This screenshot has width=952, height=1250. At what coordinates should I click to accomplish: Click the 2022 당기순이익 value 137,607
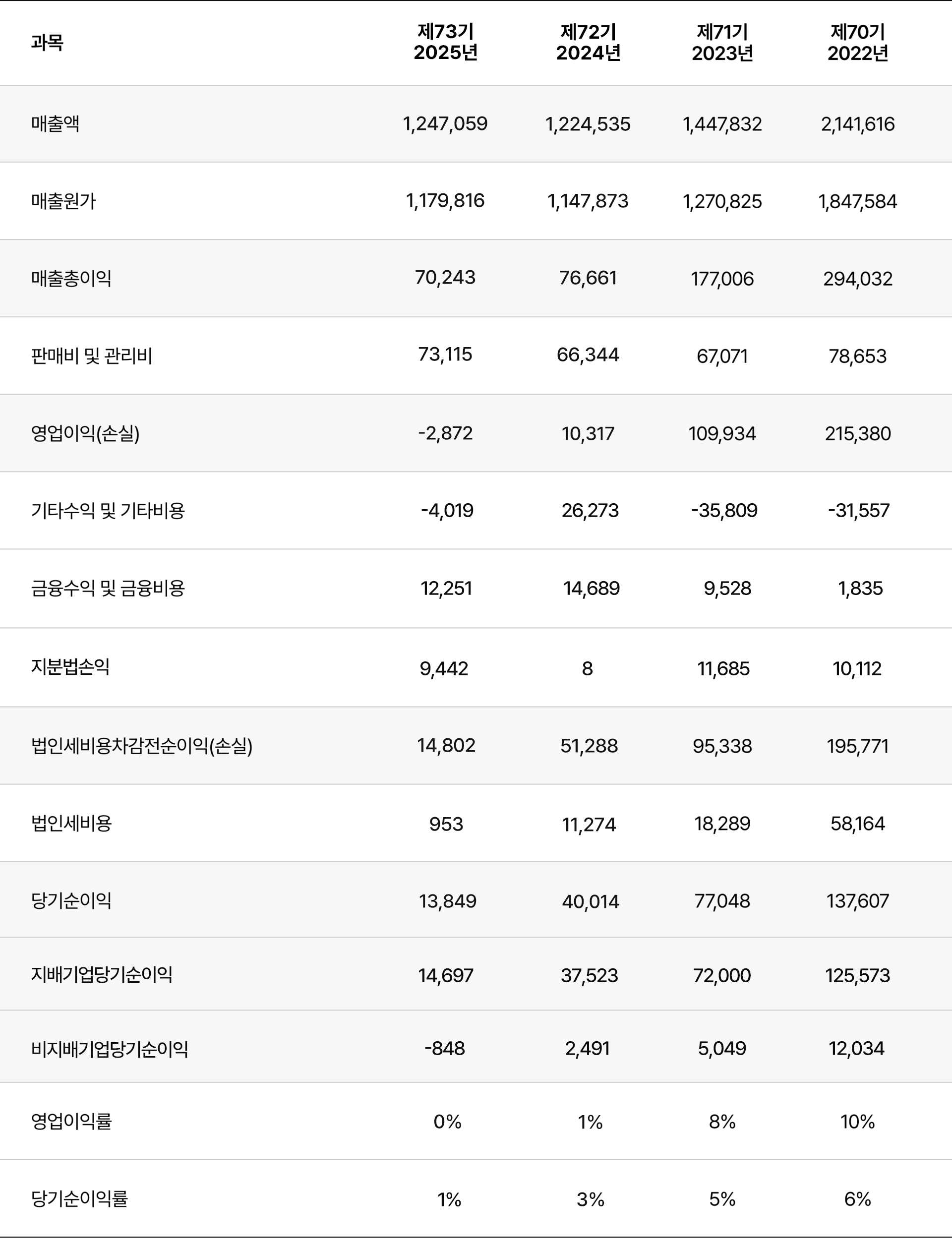point(857,901)
